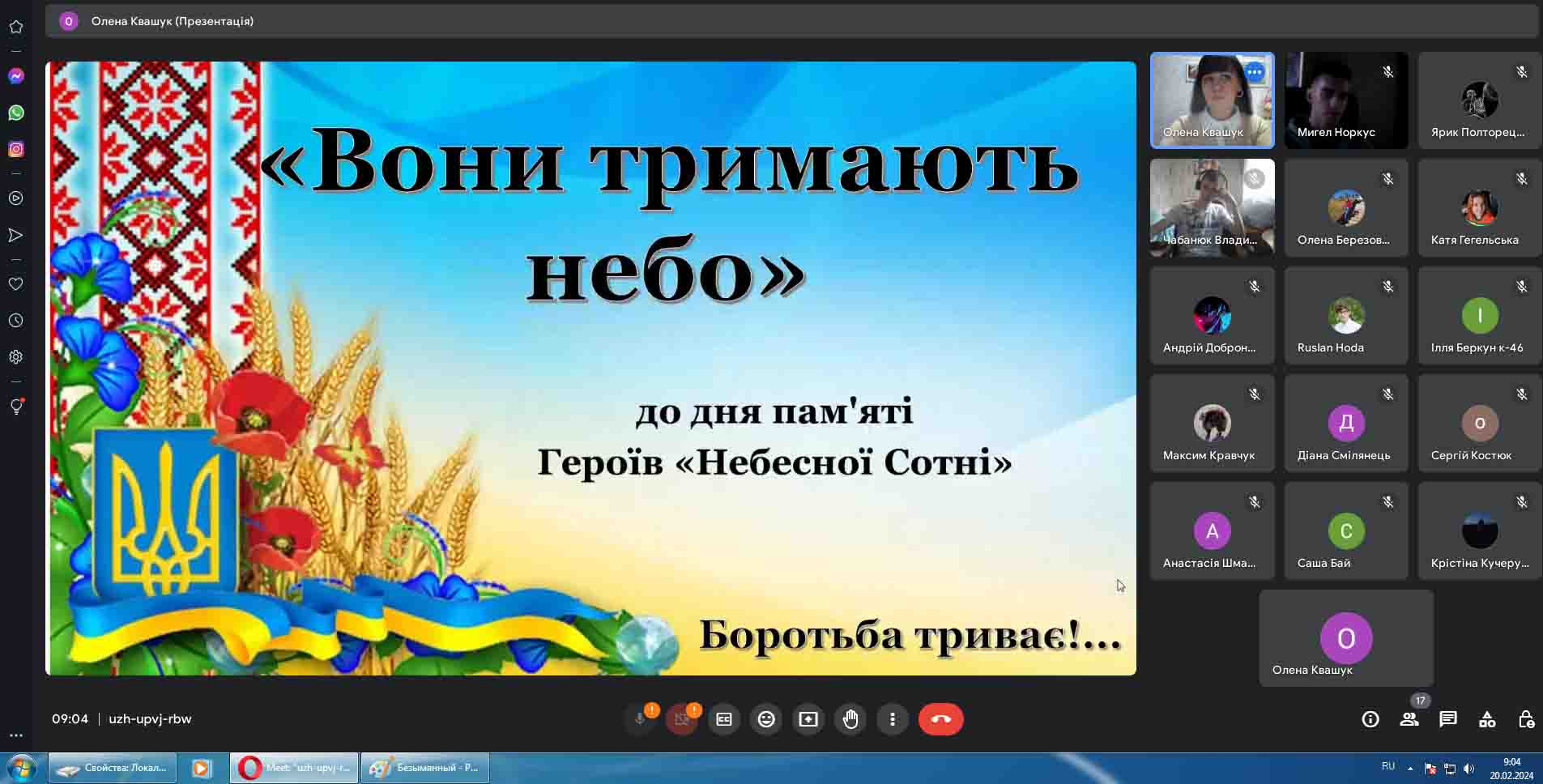Viewport: 1543px width, 784px height.
Task: Open media player taskbar icon
Action: coord(202,768)
